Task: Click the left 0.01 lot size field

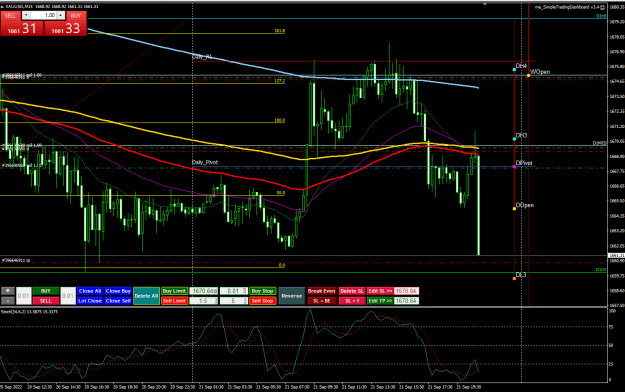Action: tap(24, 296)
